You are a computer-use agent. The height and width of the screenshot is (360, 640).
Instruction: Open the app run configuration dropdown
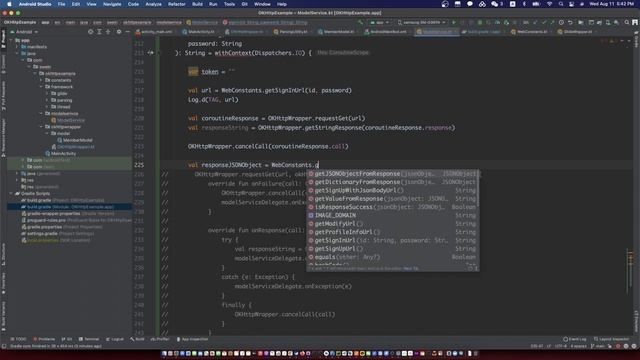[380, 22]
